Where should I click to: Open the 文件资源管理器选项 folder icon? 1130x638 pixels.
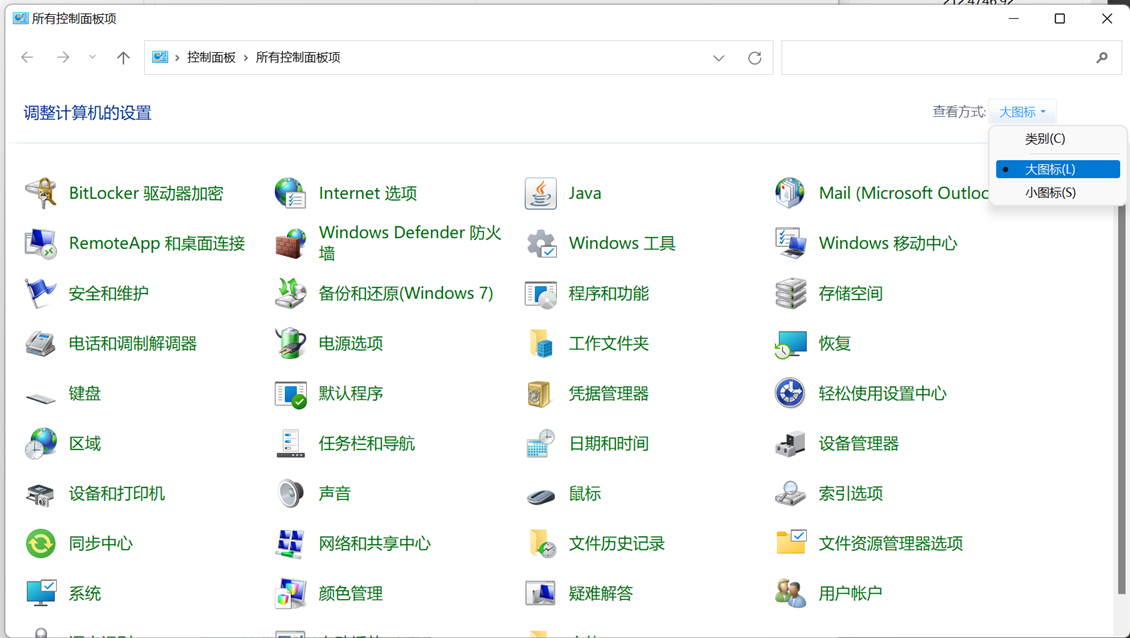coord(791,544)
